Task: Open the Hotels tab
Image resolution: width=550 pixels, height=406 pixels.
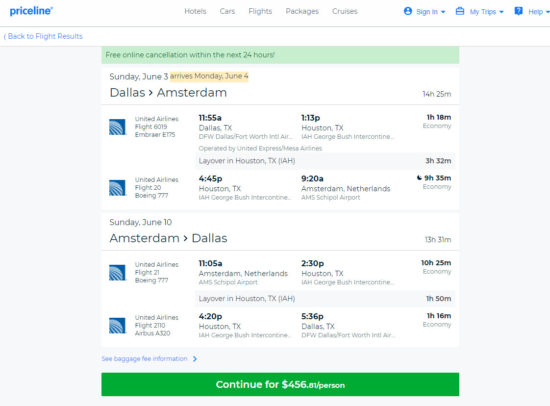Action: (x=195, y=11)
